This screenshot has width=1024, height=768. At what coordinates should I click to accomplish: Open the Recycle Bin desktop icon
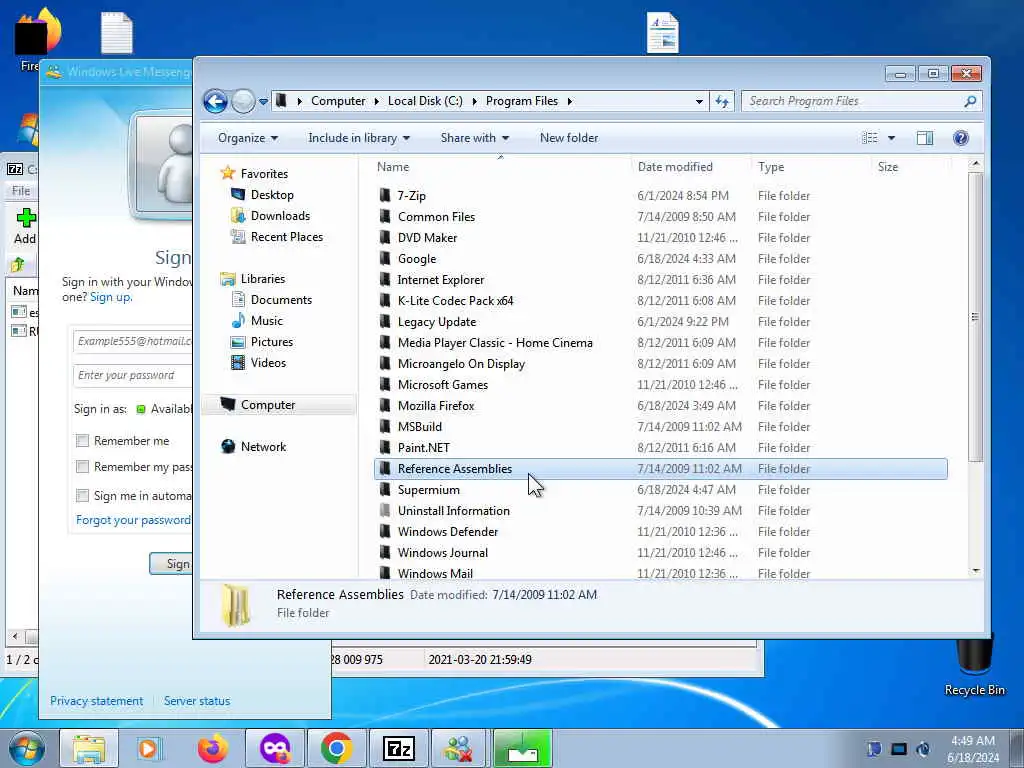tap(974, 666)
